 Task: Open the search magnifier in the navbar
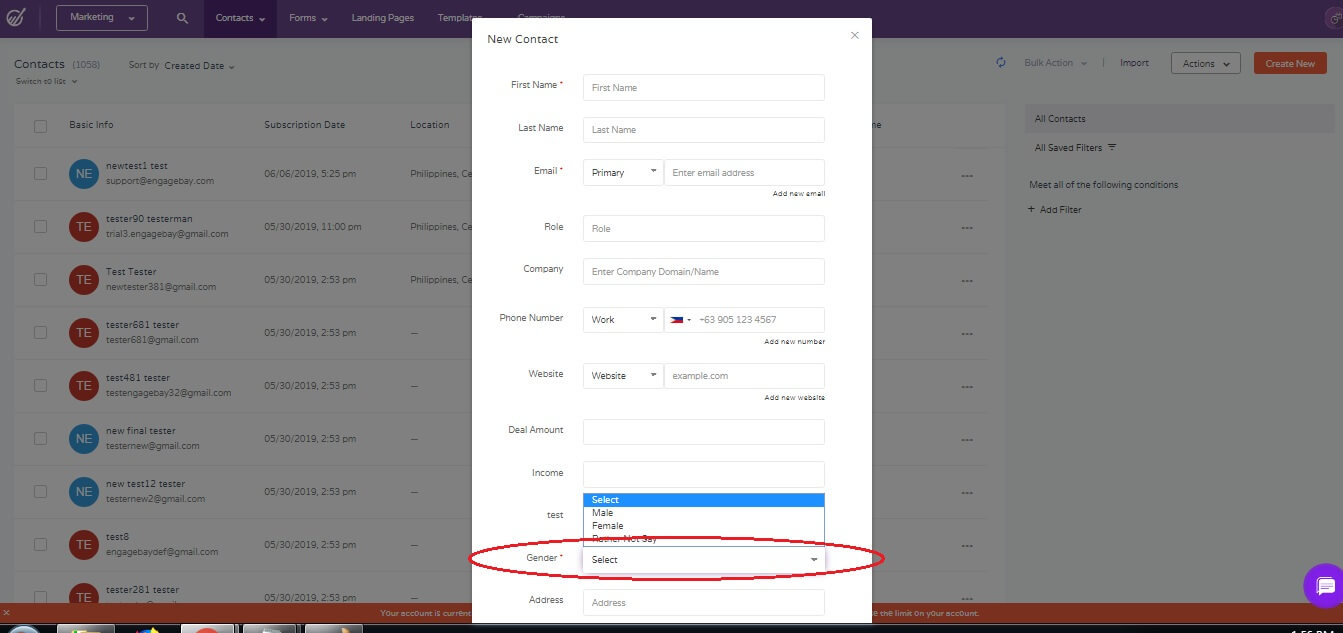(181, 18)
